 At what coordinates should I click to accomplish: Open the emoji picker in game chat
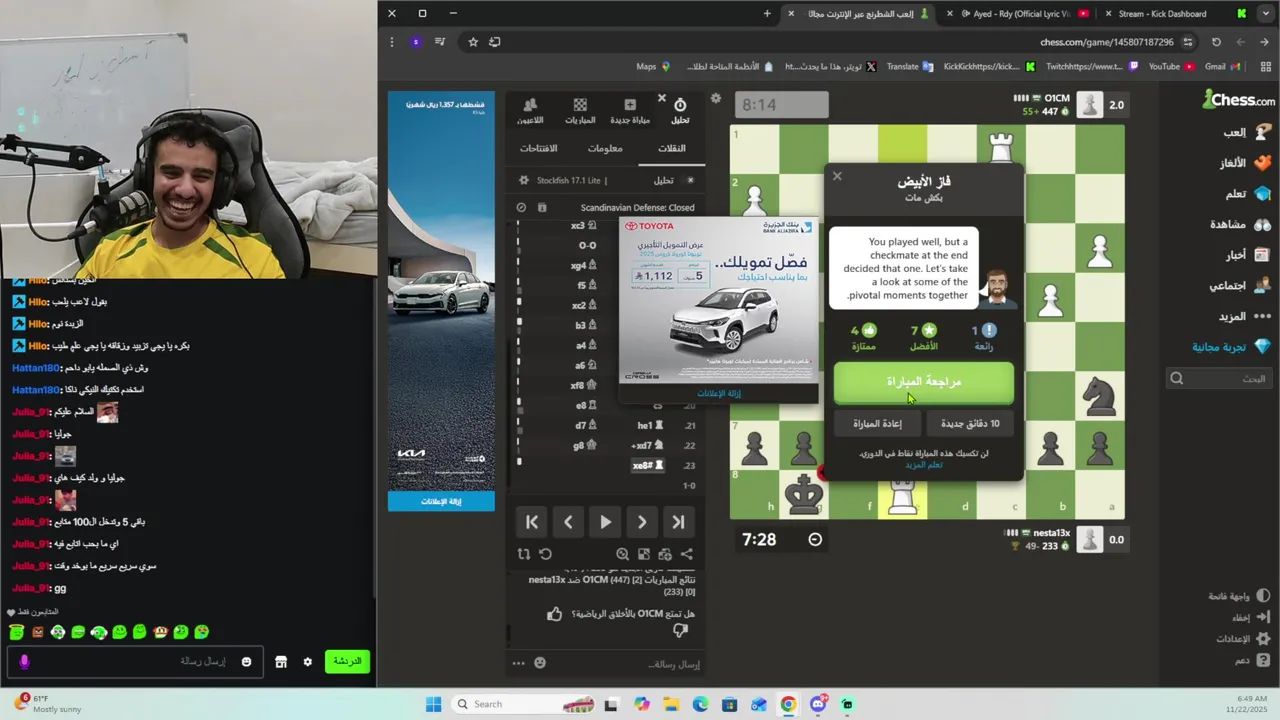(x=540, y=663)
